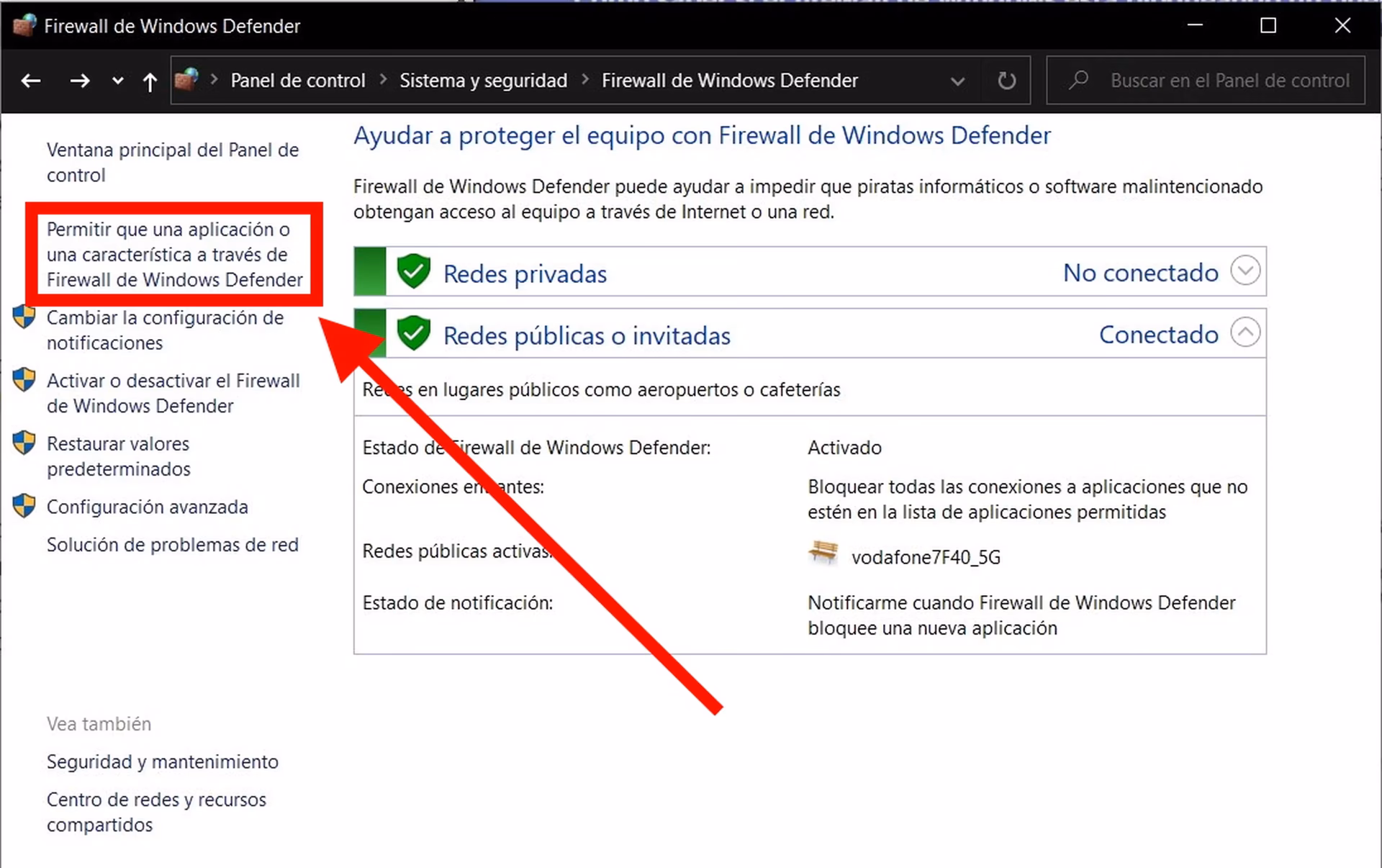1382x868 pixels.
Task: Open Restaurar valores predeterminados link
Action: click(119, 456)
